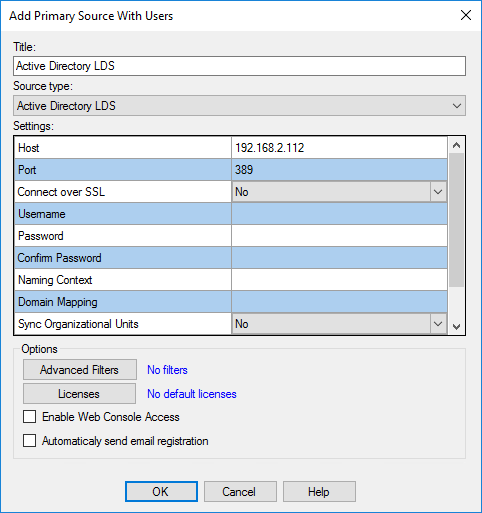Open the Licenses button
The image size is (482, 513).
tap(79, 393)
